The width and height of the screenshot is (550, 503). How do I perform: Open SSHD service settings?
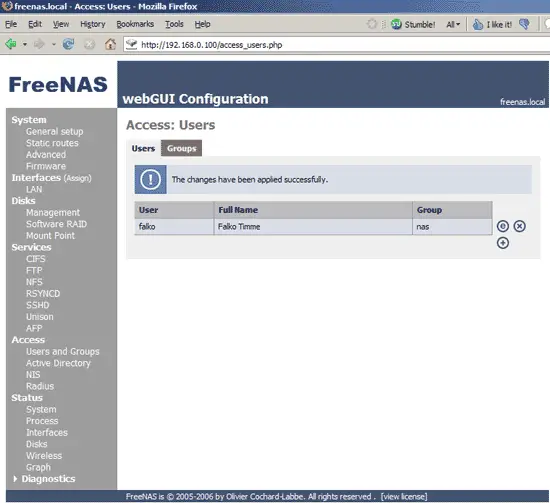38,305
